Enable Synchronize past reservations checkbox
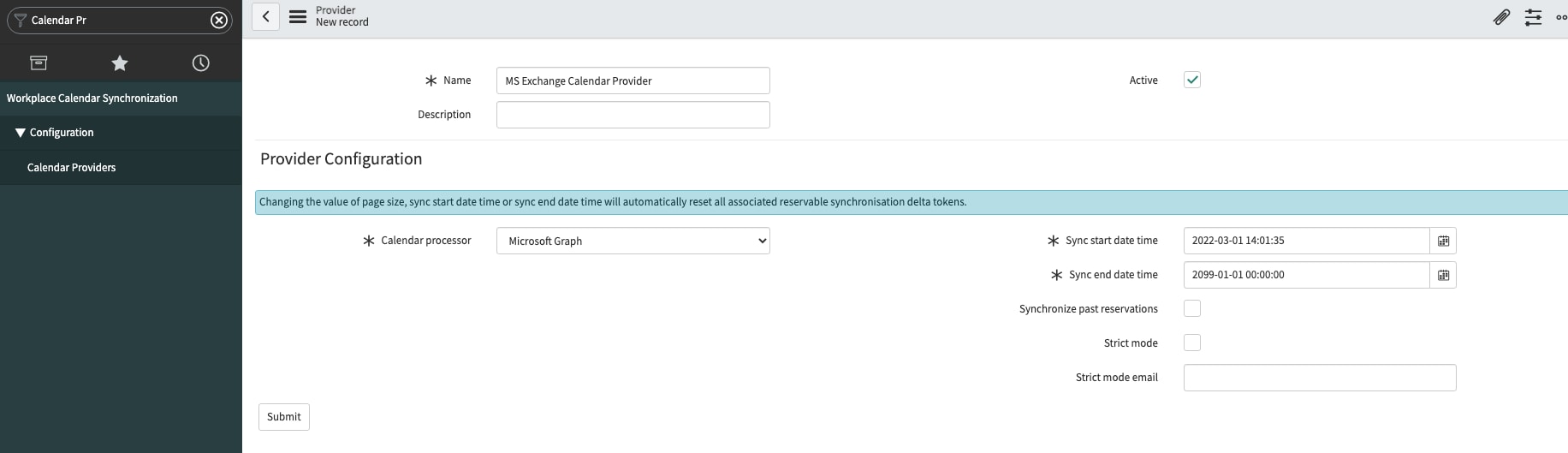The image size is (1568, 453). click(x=1192, y=308)
